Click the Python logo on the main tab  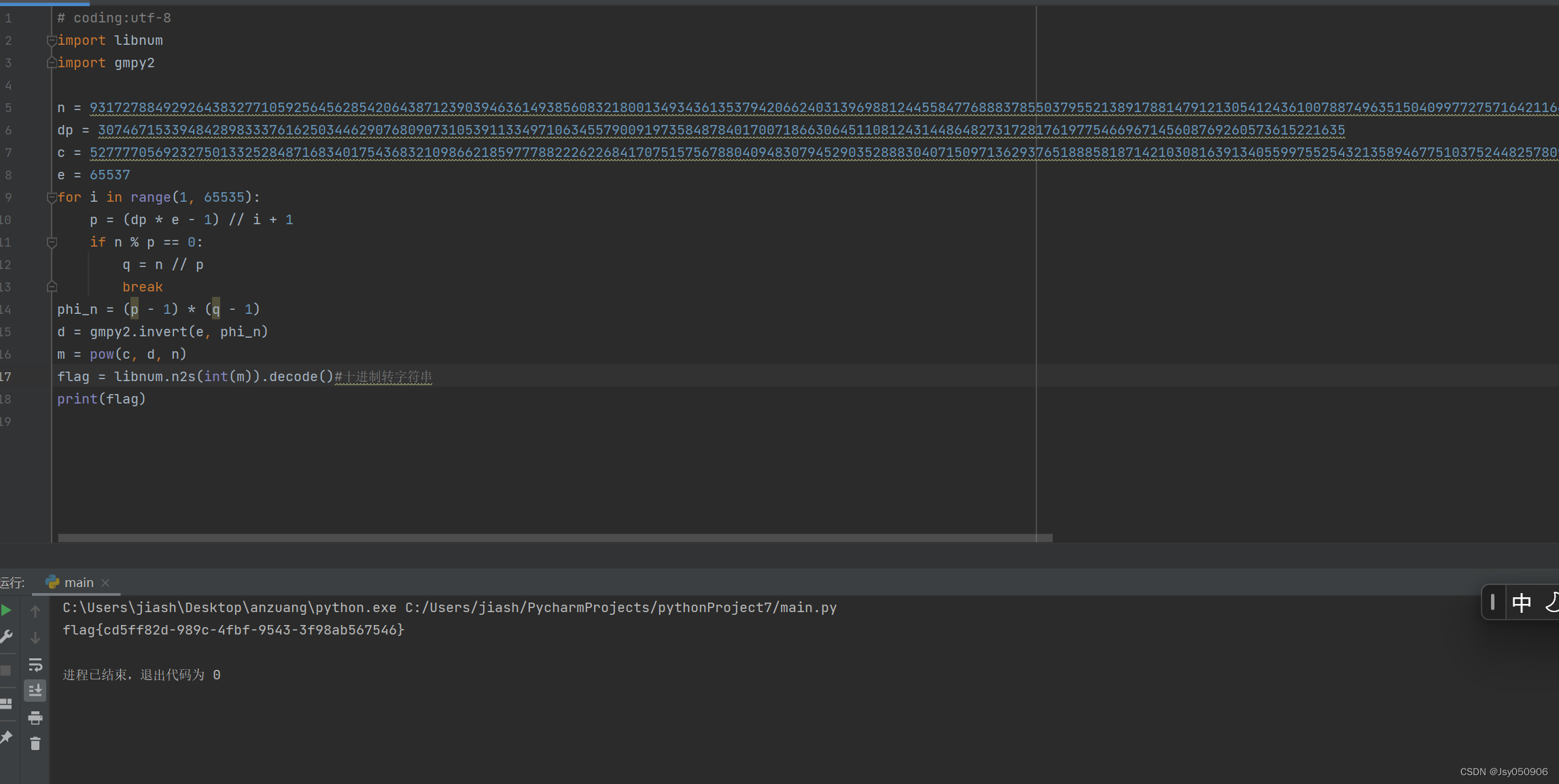53,582
